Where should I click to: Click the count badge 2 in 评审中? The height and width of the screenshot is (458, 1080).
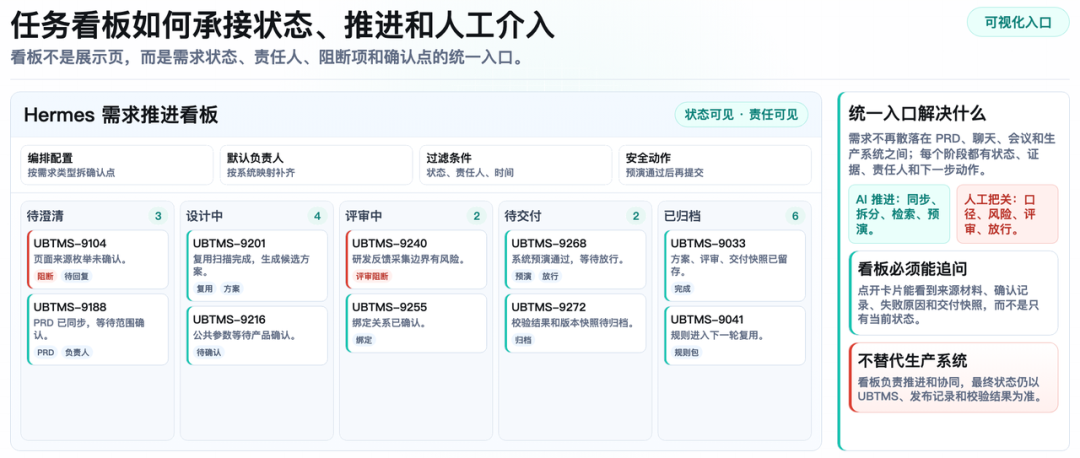click(x=477, y=216)
